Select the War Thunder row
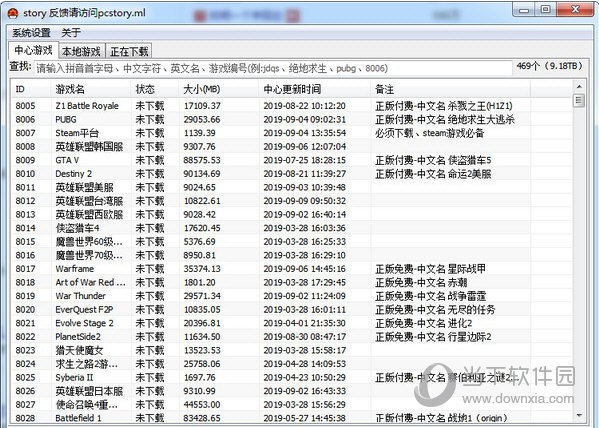Viewport: 599px width, 428px height. [292, 296]
